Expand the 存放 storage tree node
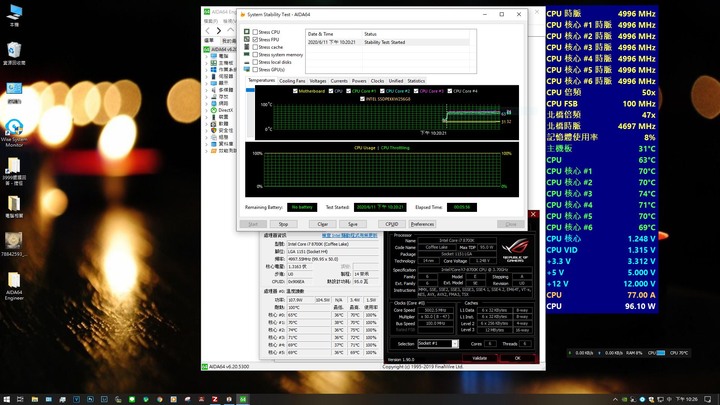 click(x=206, y=97)
